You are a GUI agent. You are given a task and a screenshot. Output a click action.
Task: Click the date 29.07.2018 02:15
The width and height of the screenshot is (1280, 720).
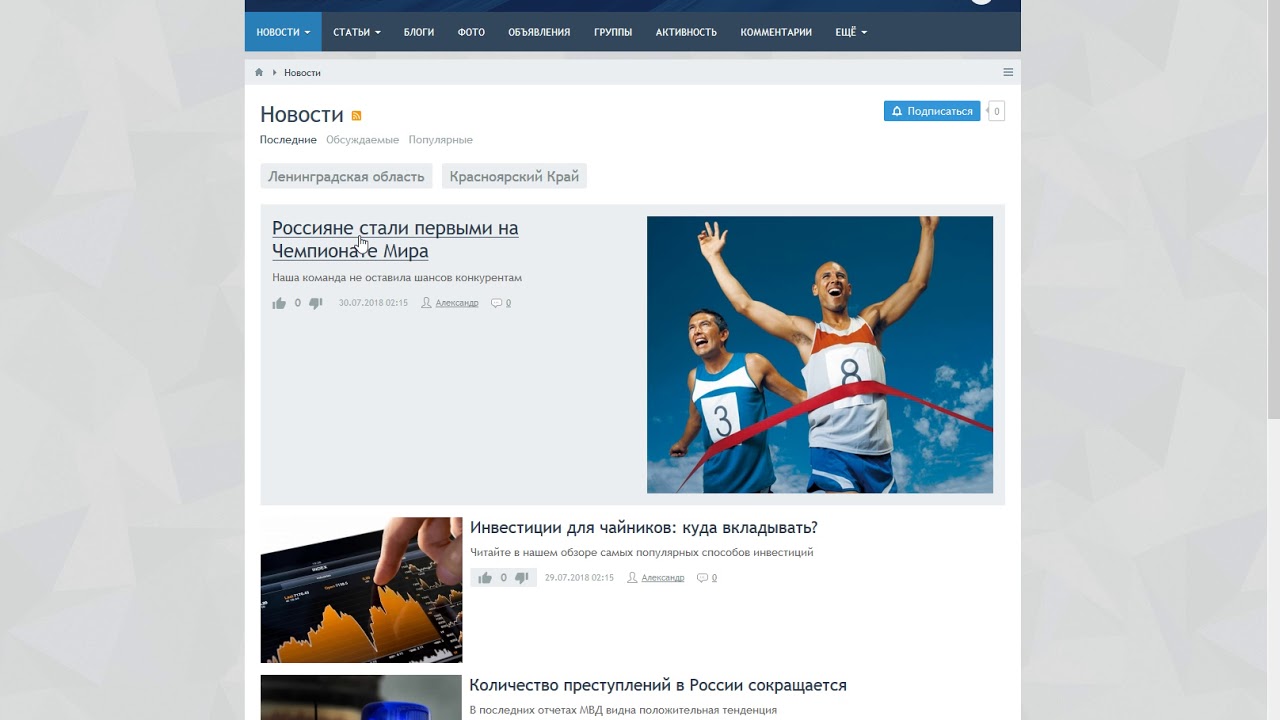tap(579, 578)
